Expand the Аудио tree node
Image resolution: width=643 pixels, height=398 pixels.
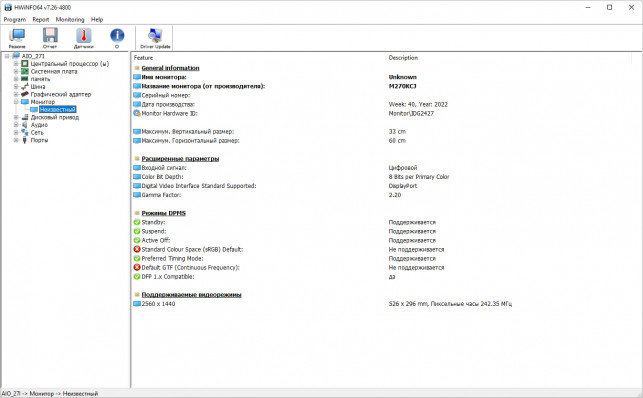coord(16,125)
